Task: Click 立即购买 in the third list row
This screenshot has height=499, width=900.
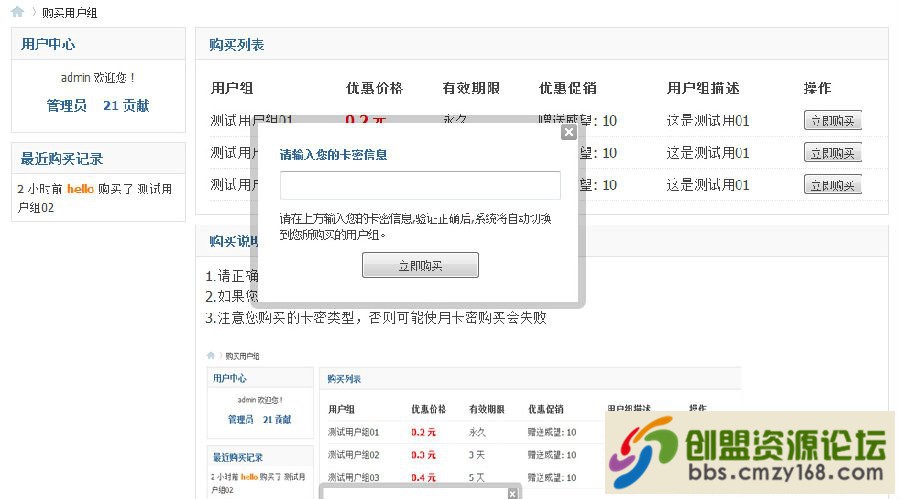Action: tap(832, 184)
